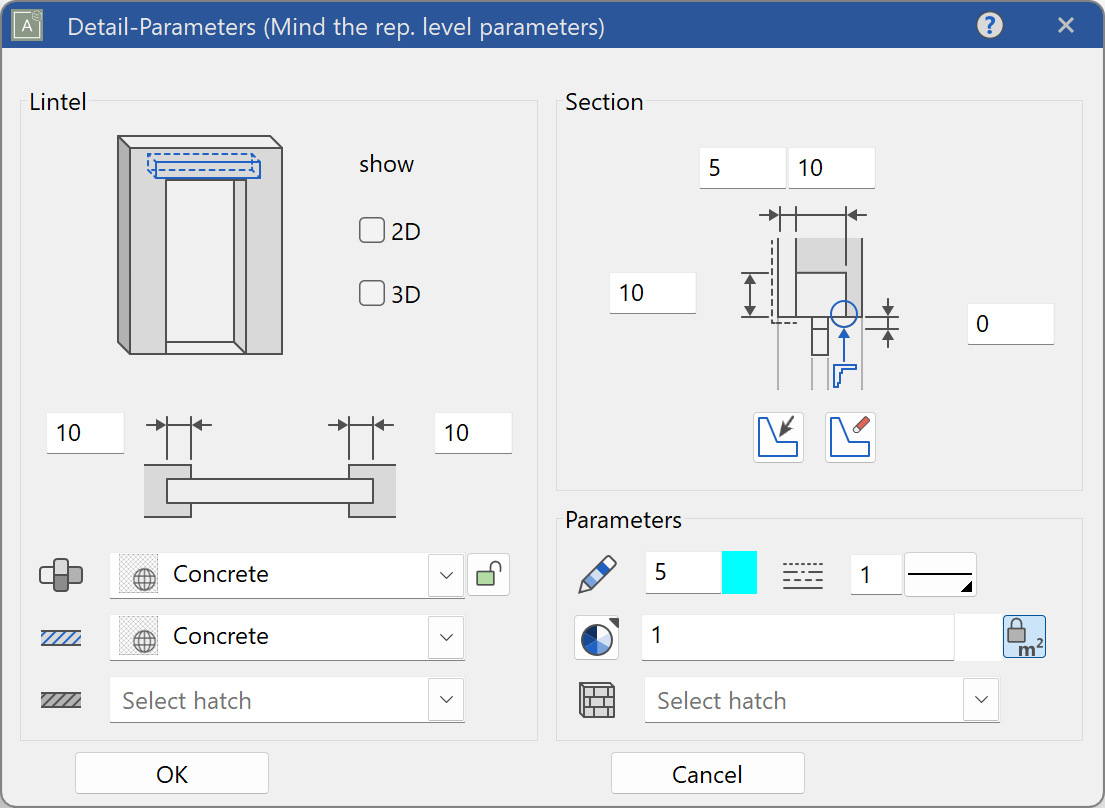Click the pen thickness pencil icon
The height and width of the screenshot is (808, 1105).
(598, 574)
